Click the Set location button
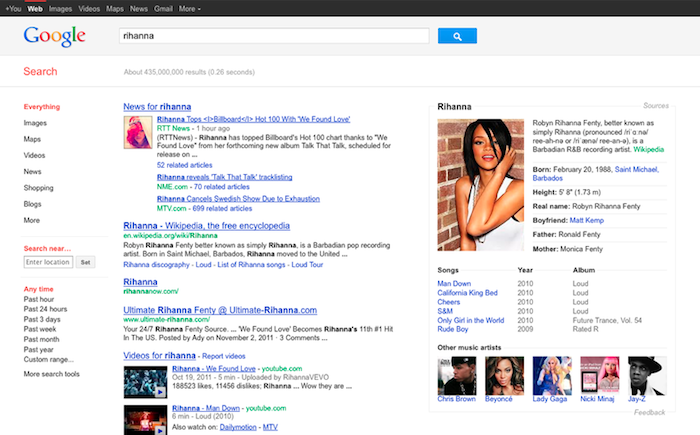The height and width of the screenshot is (435, 700). pos(85,262)
